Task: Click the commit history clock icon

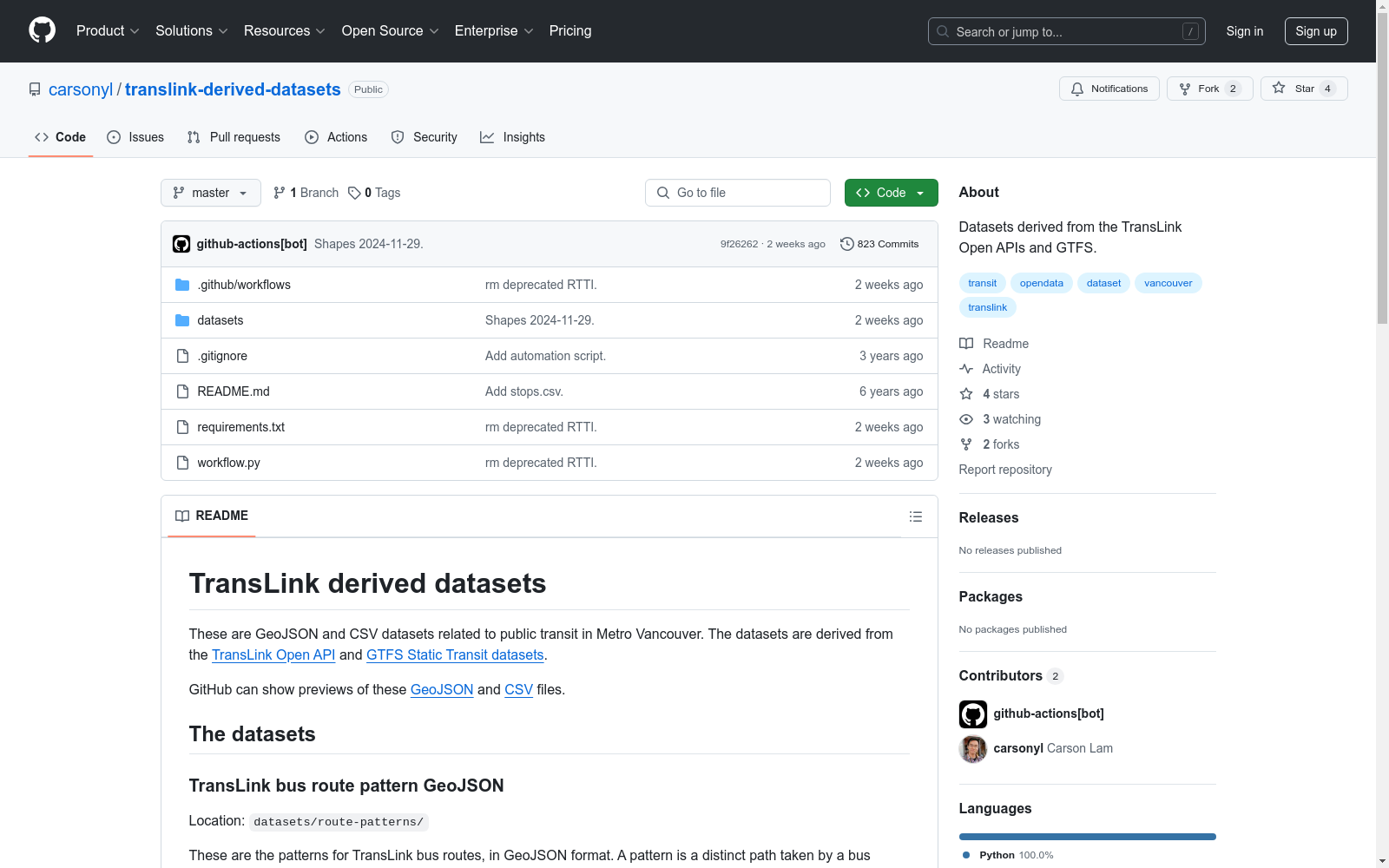Action: 847,244
